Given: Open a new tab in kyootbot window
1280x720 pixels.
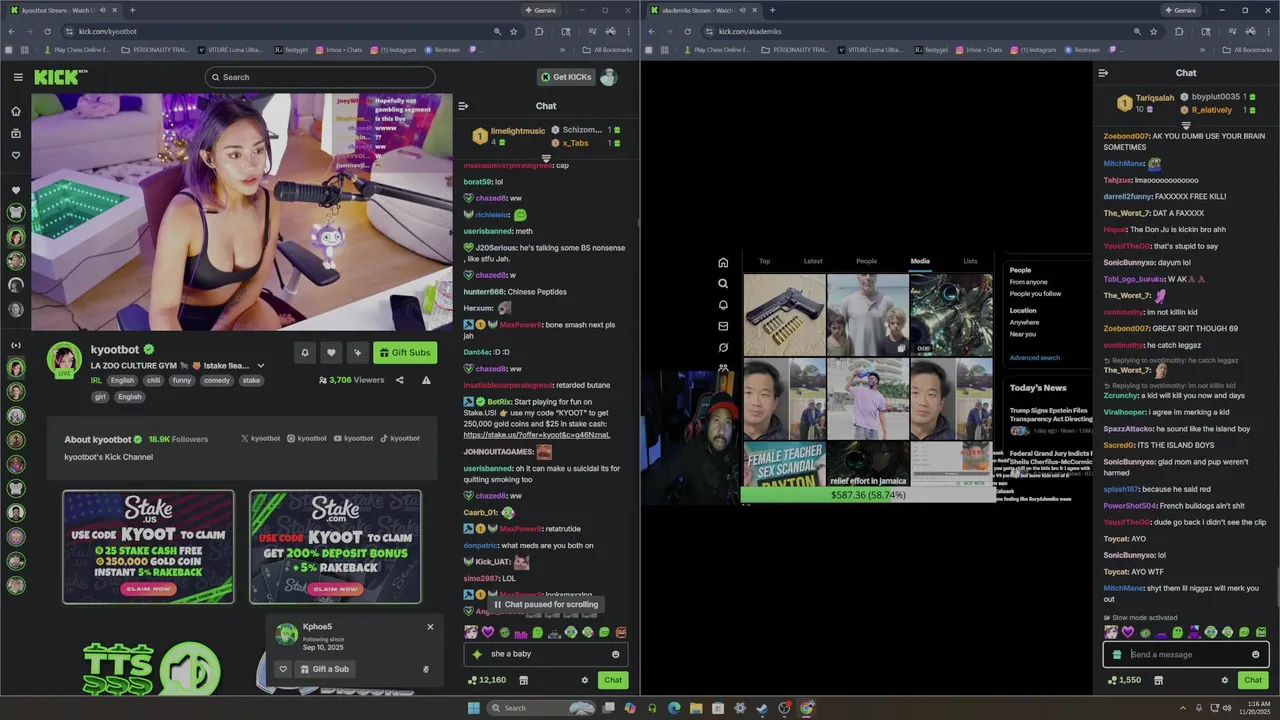Looking at the screenshot, I should 132,10.
